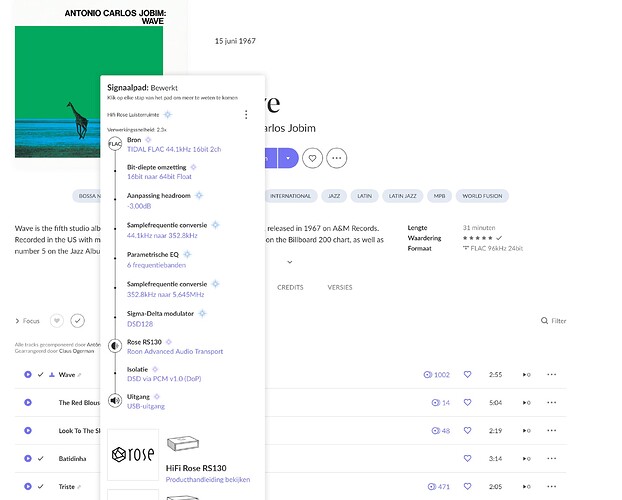Open more options for Batidinha
622x500 pixels.
coord(551,458)
